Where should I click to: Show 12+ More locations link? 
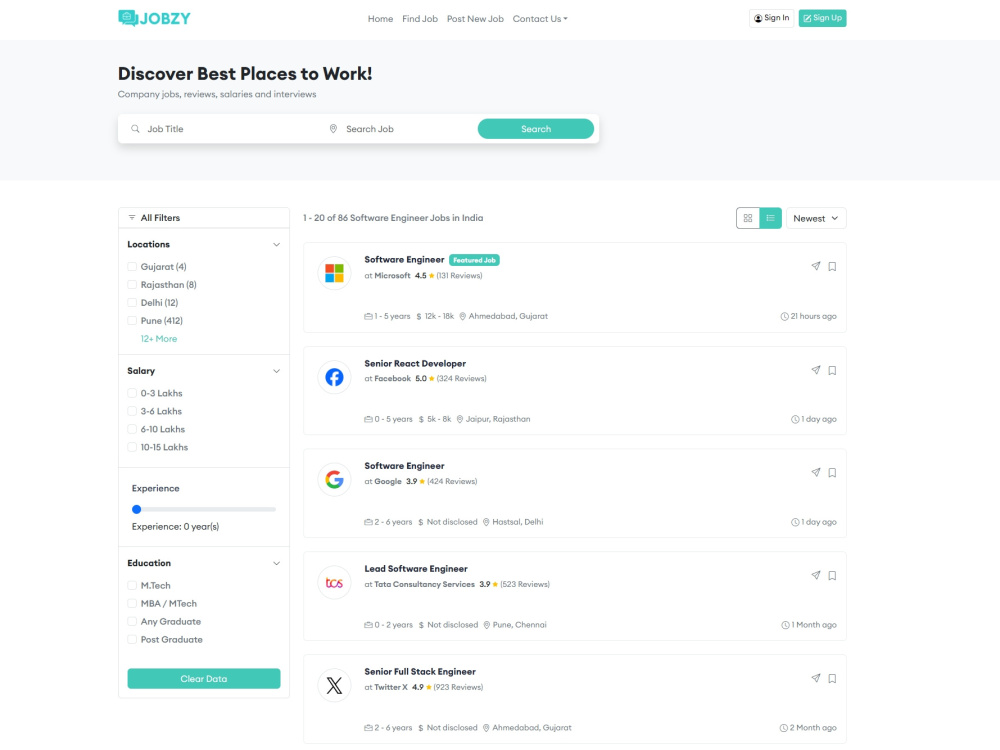tap(159, 339)
